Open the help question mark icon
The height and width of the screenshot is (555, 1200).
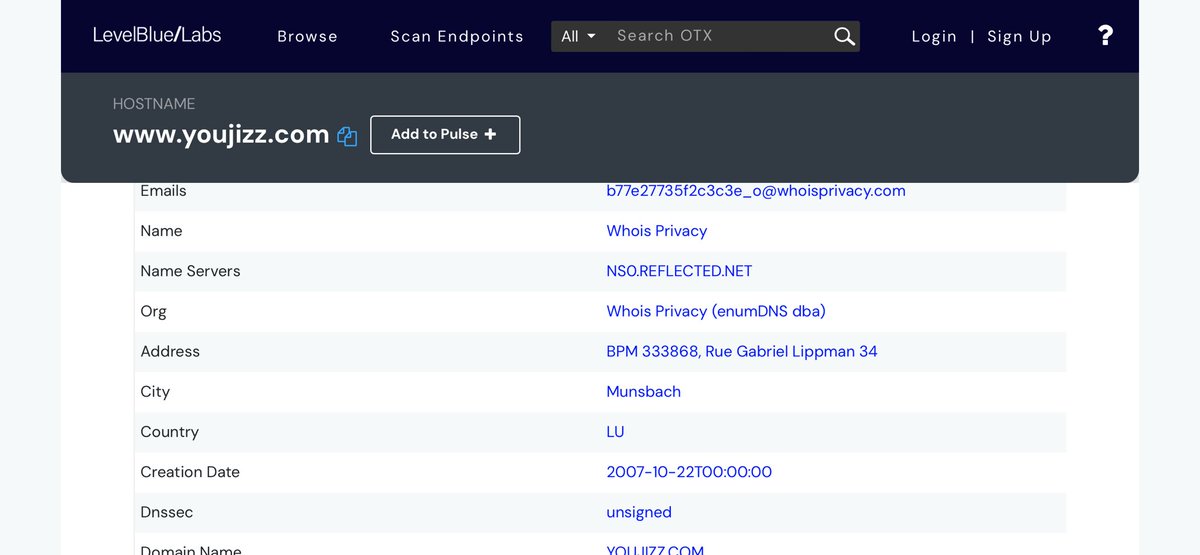[x=1105, y=36]
